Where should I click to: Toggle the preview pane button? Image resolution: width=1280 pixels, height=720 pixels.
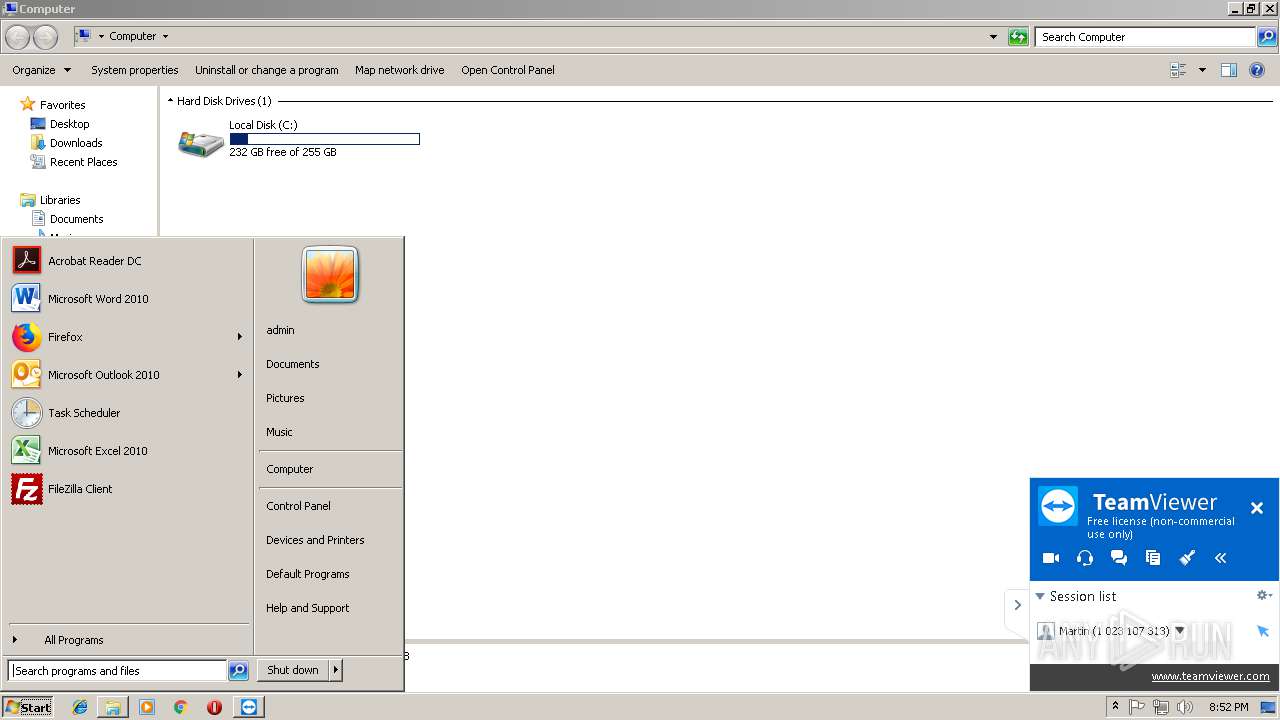point(1229,70)
